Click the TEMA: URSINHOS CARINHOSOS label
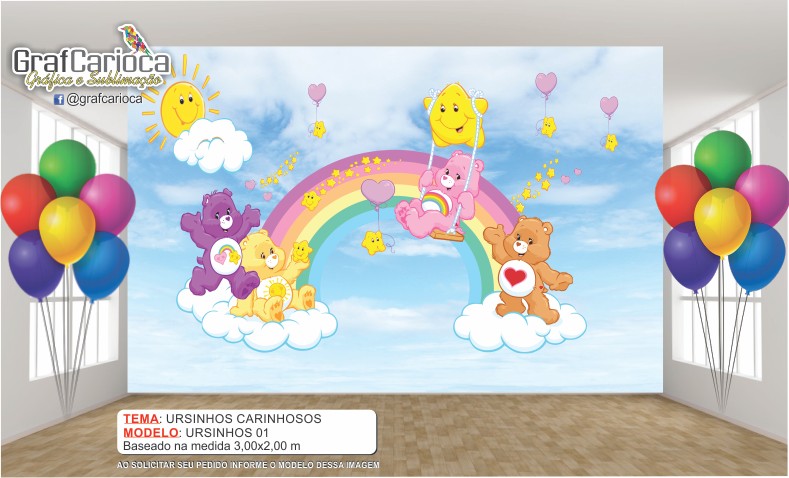 [x=210, y=418]
